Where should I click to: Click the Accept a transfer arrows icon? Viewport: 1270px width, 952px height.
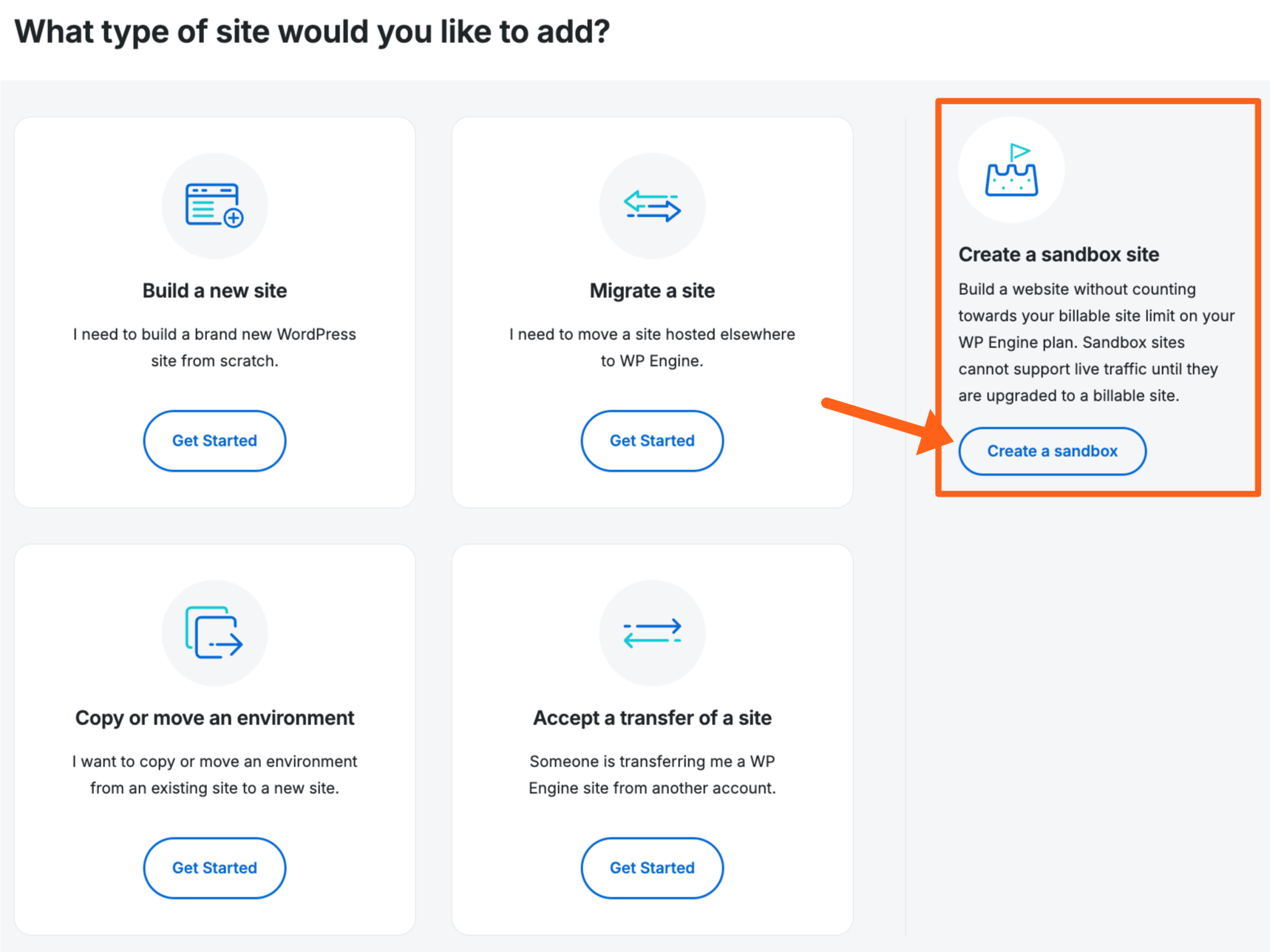tap(652, 633)
